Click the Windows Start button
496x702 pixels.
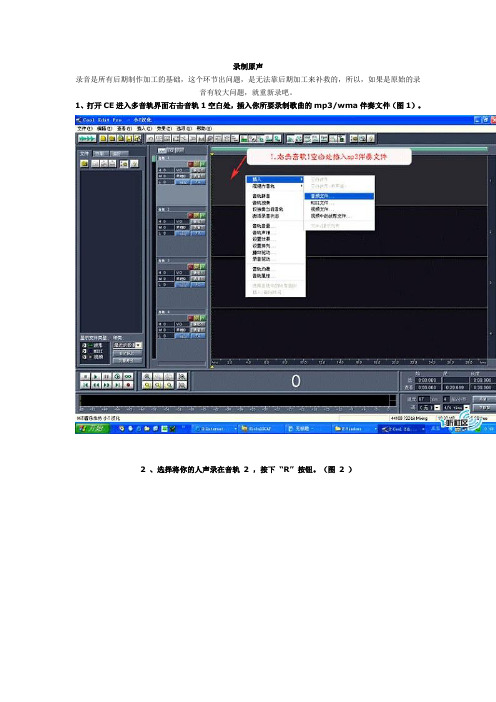click(91, 428)
